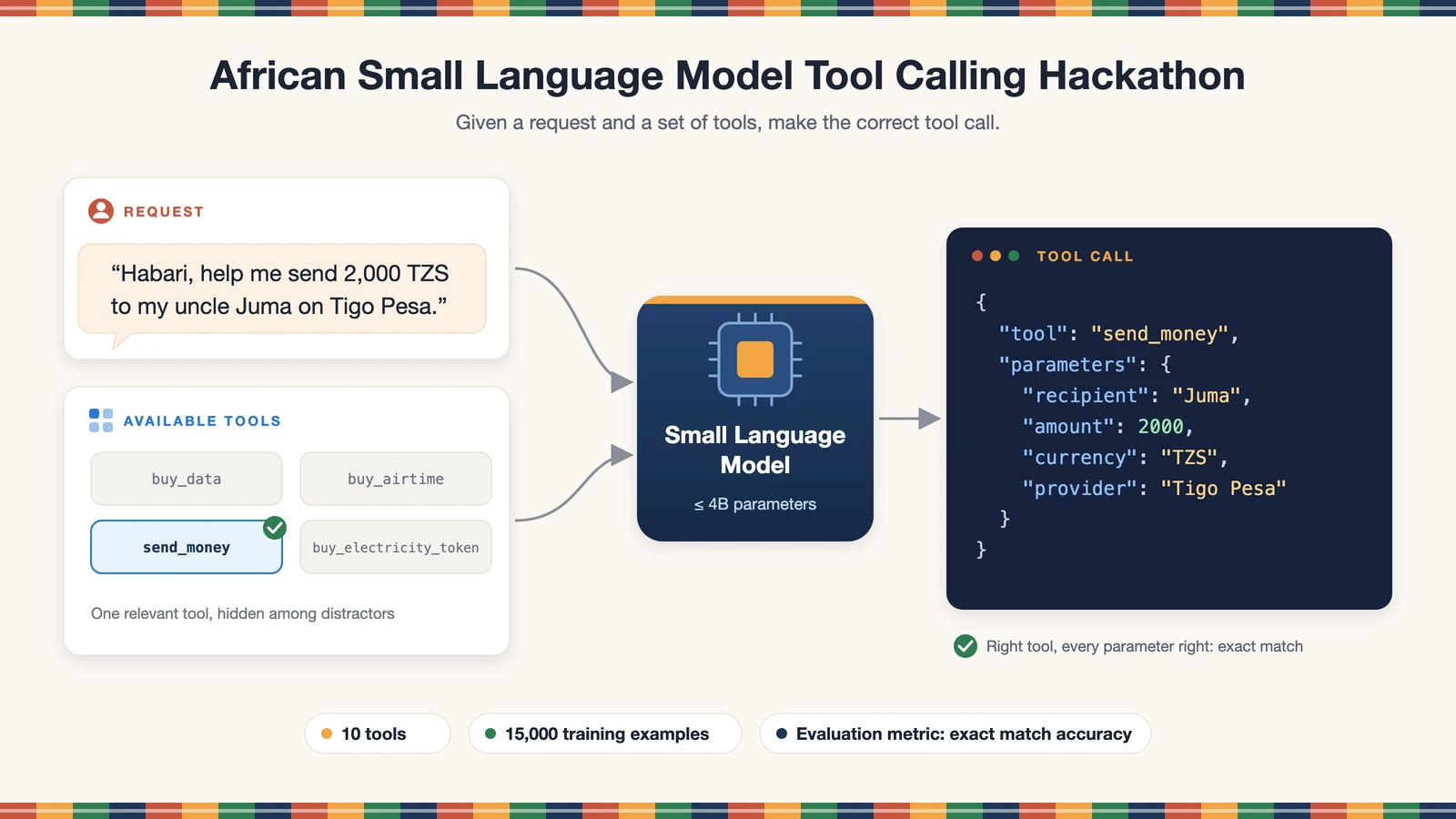Click the "tool": "send_money" code line
Viewport: 1456px width, 819px height.
point(1118,334)
